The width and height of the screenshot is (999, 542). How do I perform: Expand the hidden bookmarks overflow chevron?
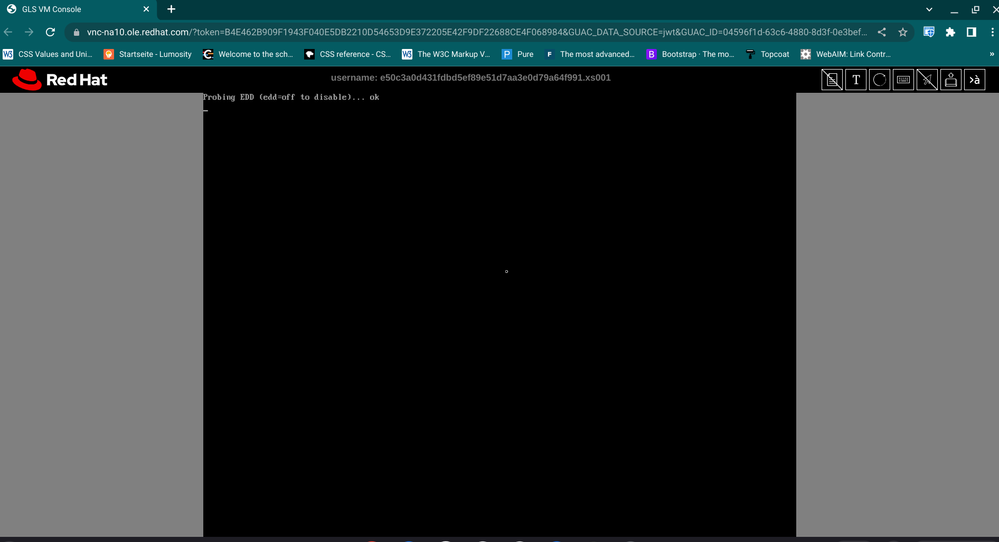[x=991, y=54]
